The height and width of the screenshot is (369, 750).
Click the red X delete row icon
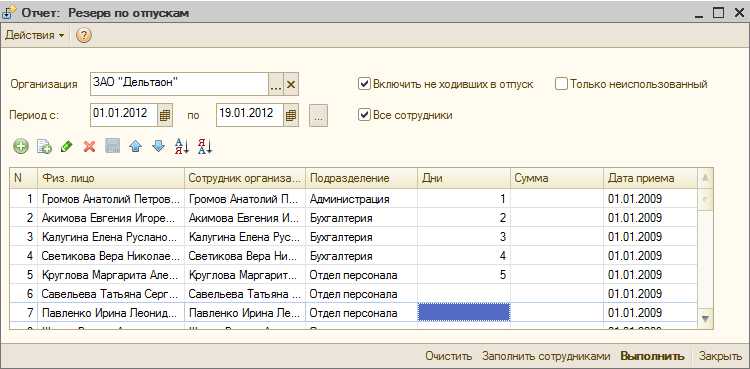tap(89, 147)
